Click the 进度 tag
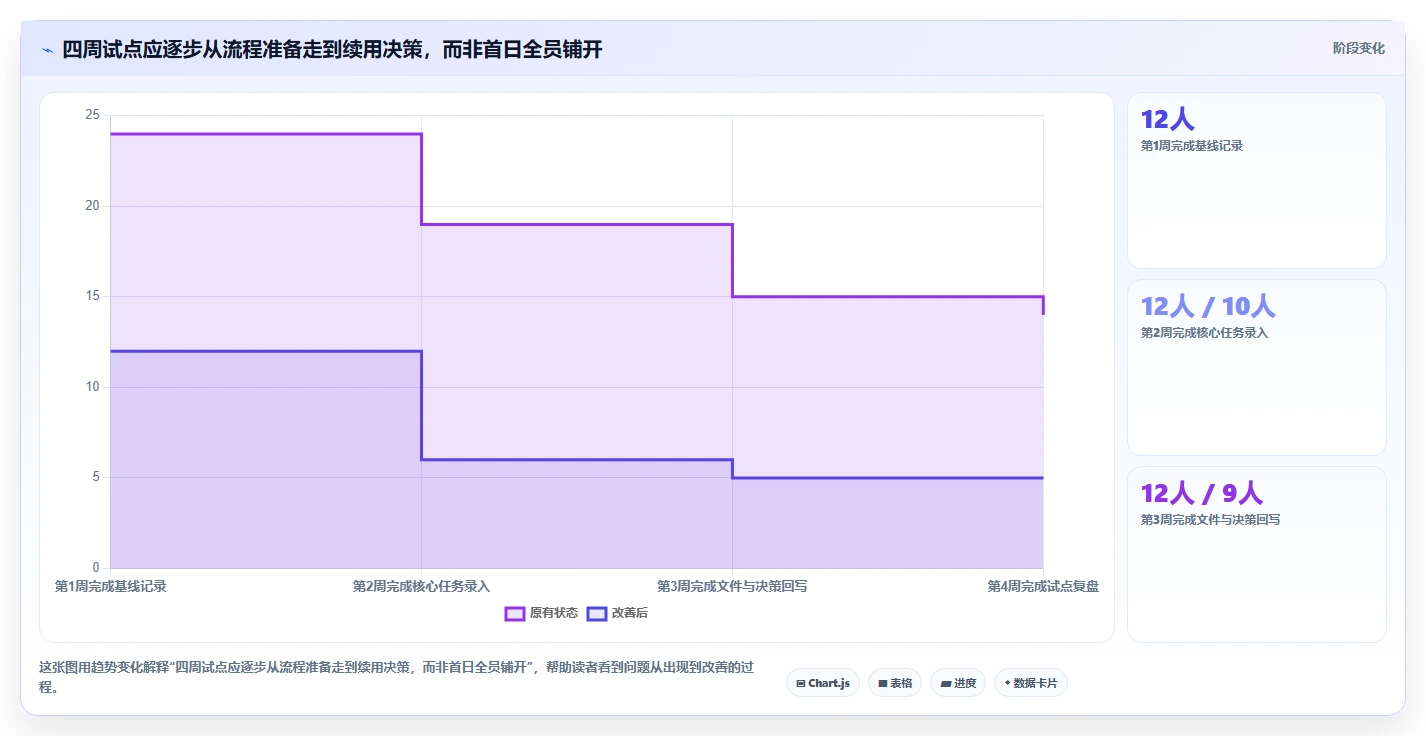Screen dimensions: 1426x736 point(958,683)
